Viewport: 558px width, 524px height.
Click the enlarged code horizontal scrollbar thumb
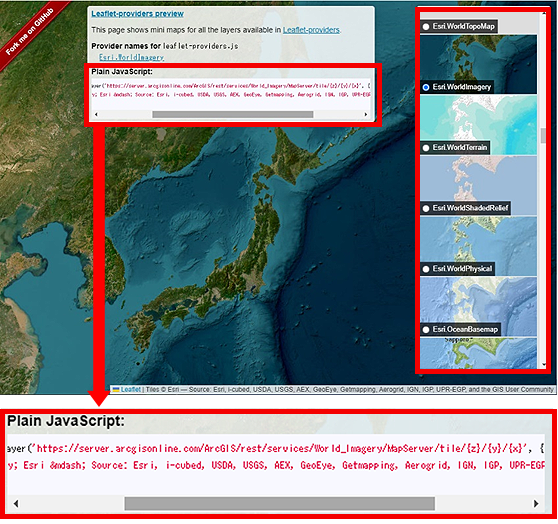coord(279,504)
